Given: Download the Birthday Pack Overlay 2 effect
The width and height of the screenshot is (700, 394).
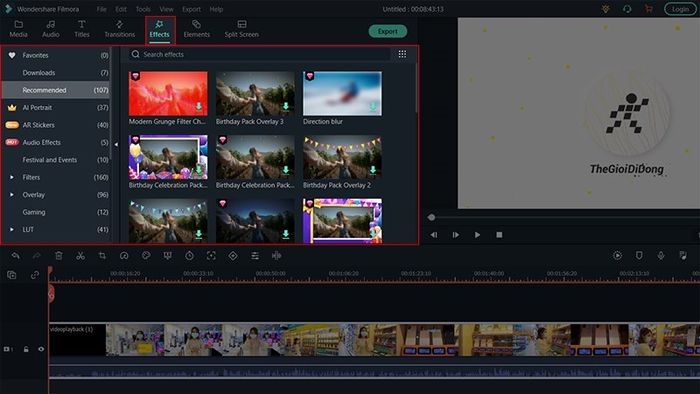Looking at the screenshot, I should point(373,170).
